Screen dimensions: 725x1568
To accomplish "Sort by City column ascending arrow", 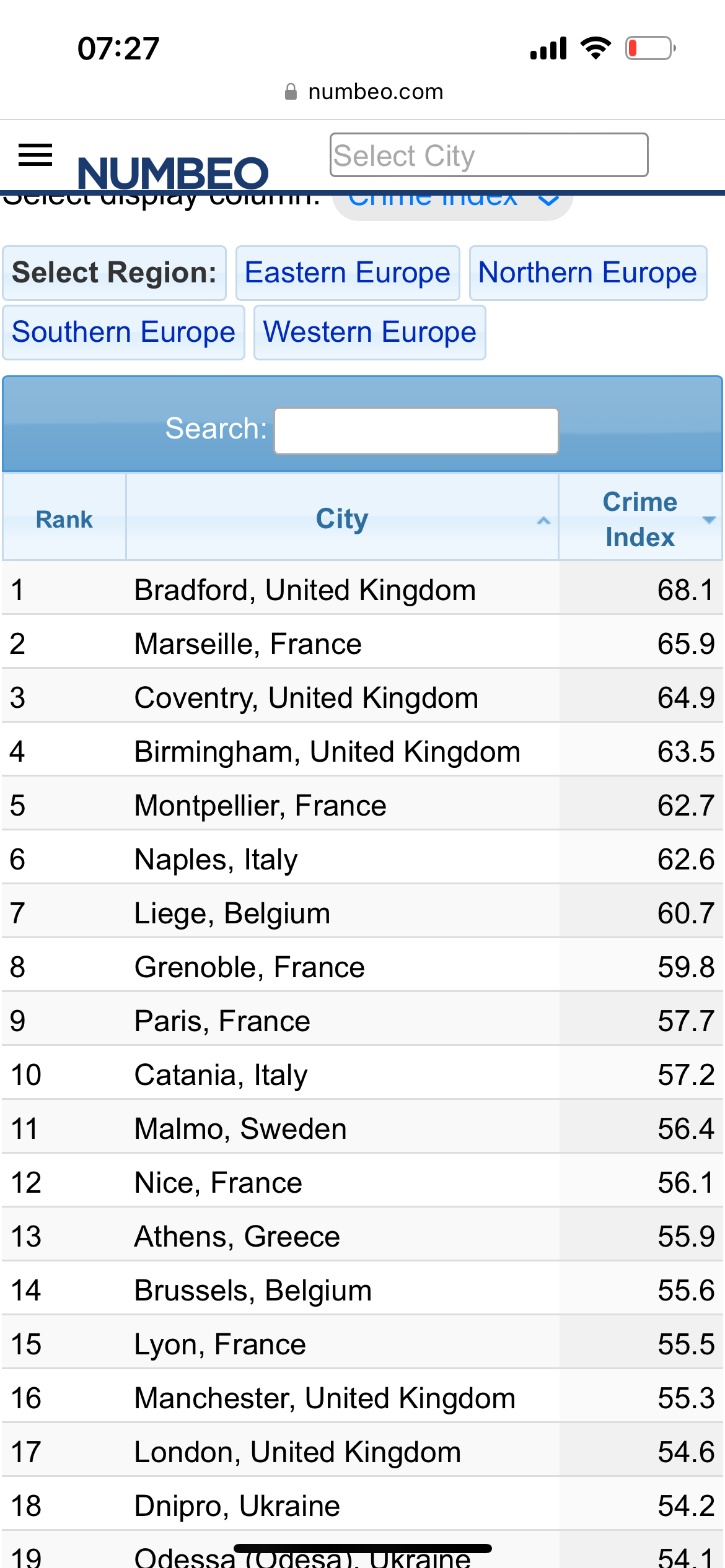I will 543,520.
